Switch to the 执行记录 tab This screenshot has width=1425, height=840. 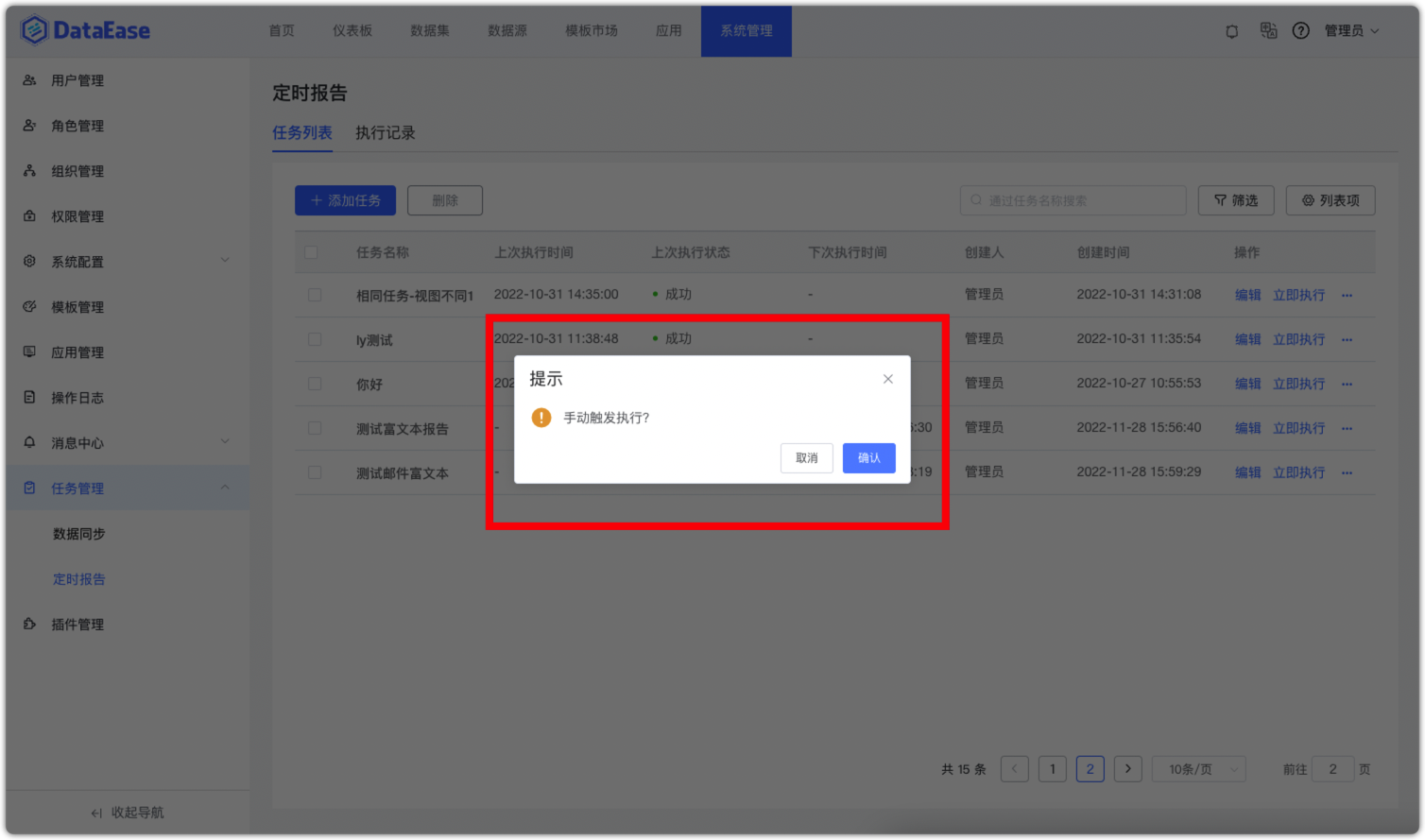point(385,132)
